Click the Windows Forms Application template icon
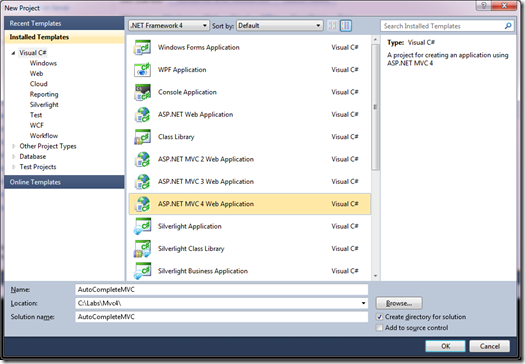The height and width of the screenshot is (364, 525). pos(142,47)
